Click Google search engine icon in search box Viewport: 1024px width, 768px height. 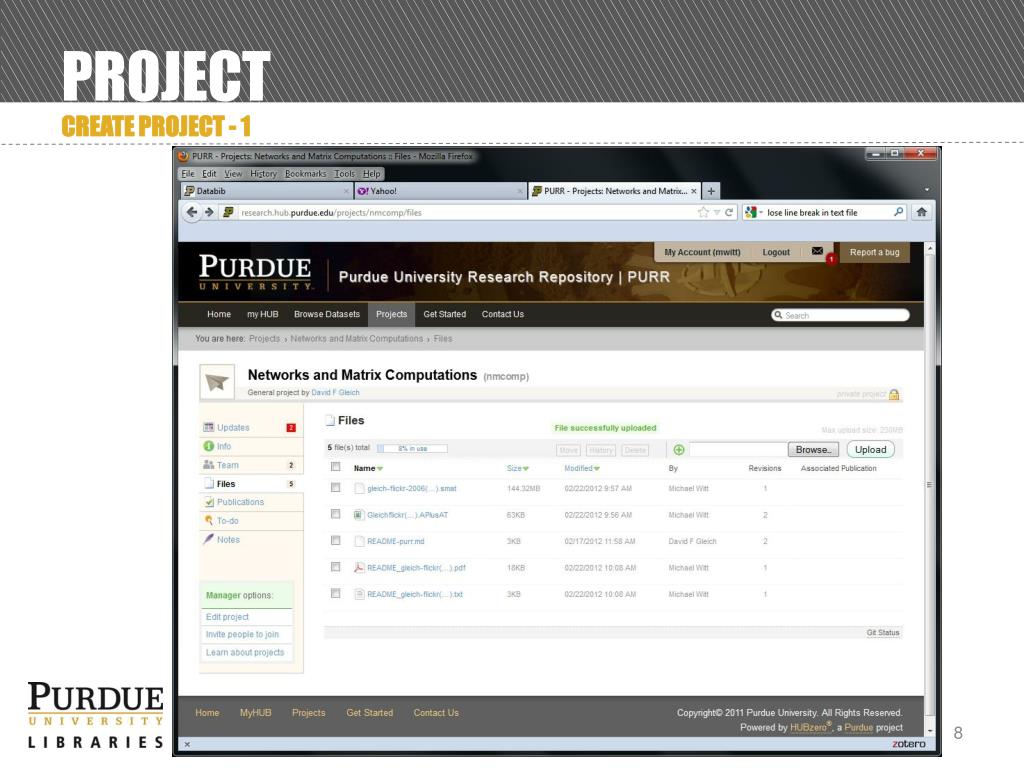tap(751, 212)
